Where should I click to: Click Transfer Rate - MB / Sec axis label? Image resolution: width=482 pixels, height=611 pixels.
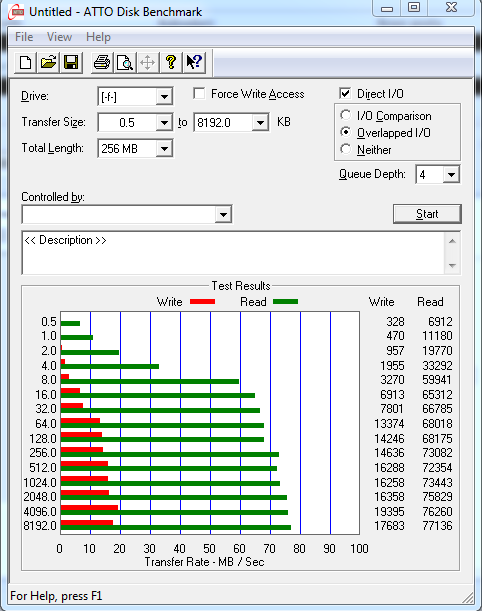tap(205, 562)
